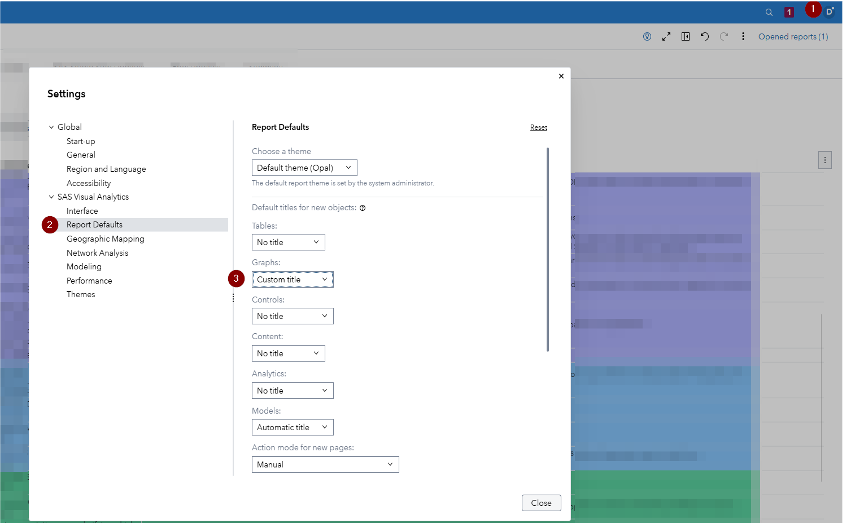
Task: Click the splitter handle between settings panes
Action: pyautogui.click(x=233, y=297)
